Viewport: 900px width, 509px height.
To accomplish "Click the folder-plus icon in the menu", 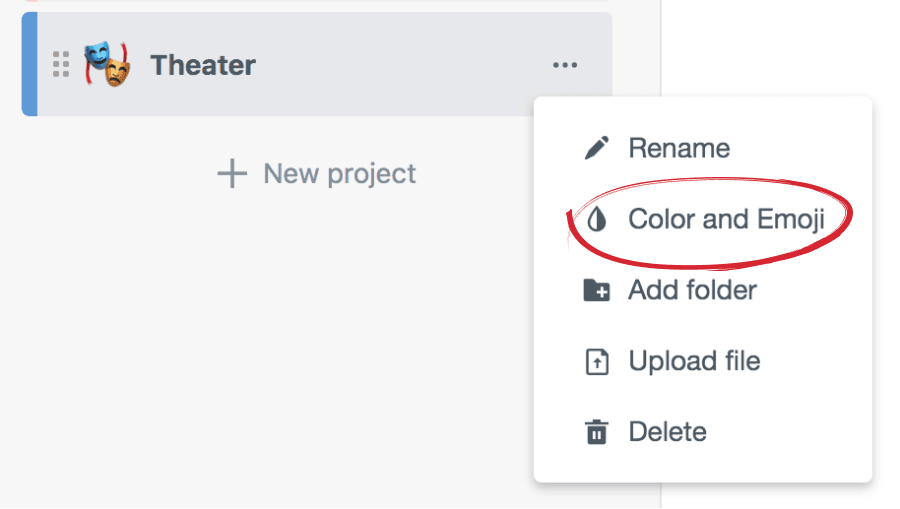I will coord(596,291).
